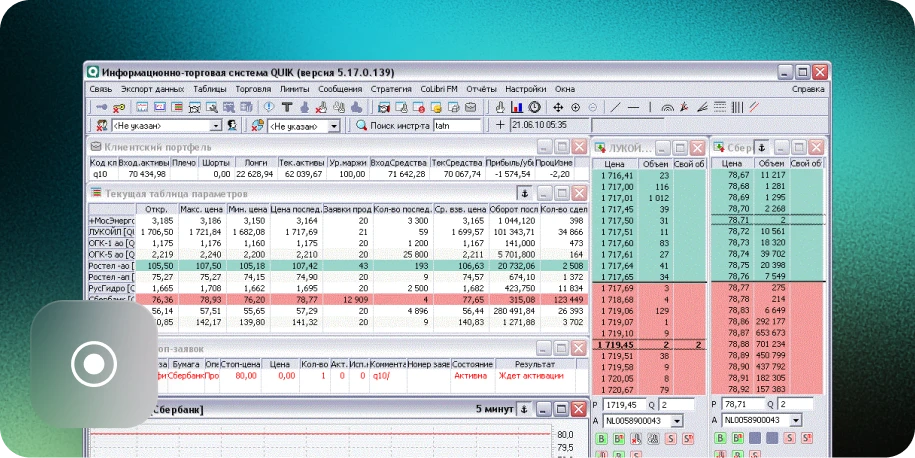
Task: Expand the account dropdown under ЛУКОЙЛ order book
Action: (x=677, y=421)
